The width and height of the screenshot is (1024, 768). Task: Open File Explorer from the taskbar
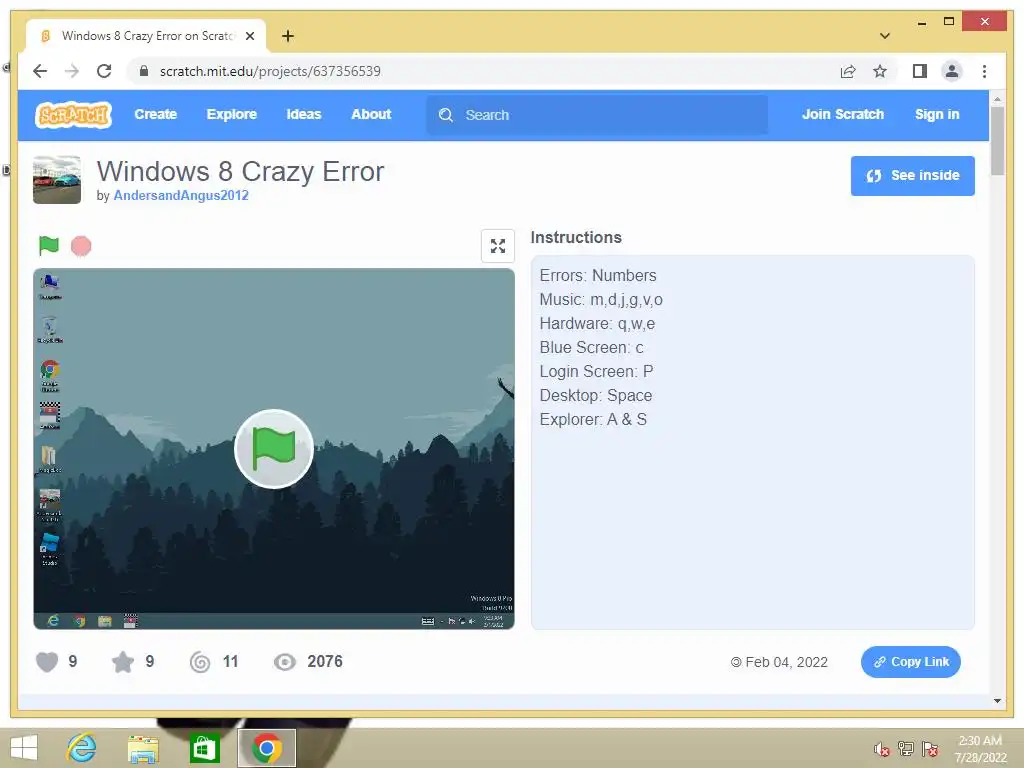[x=143, y=750]
